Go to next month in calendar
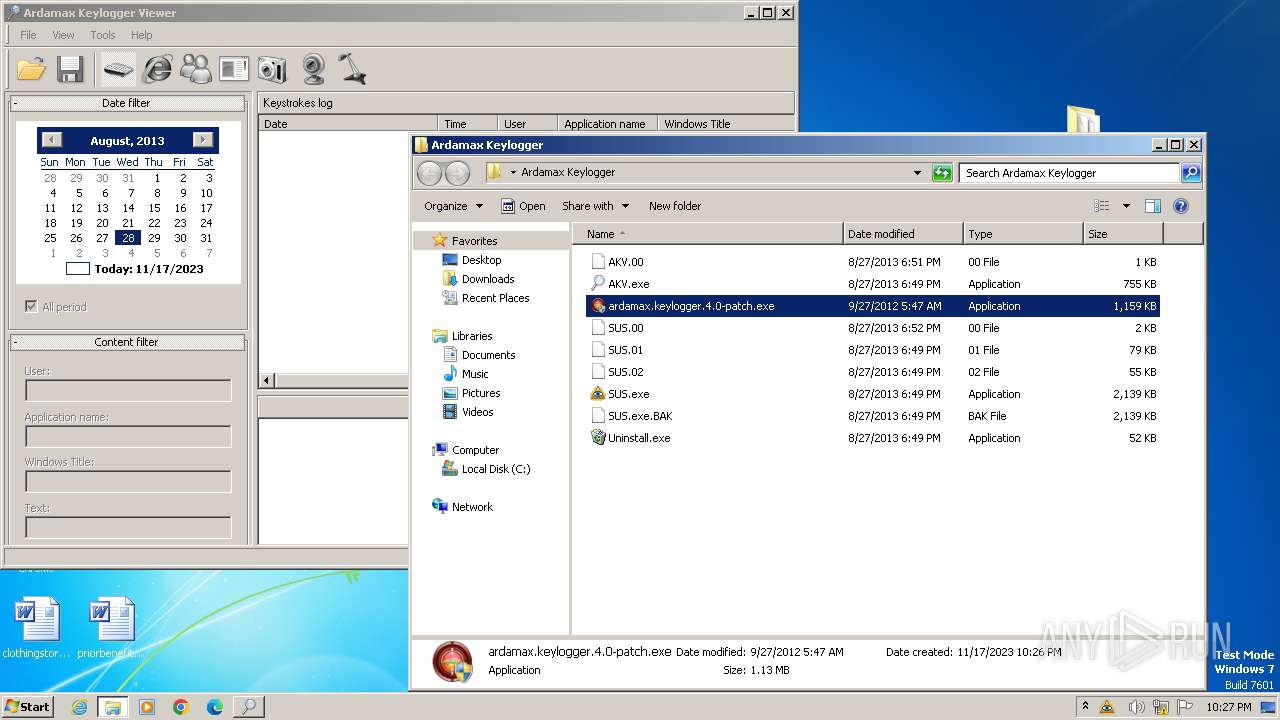The image size is (1280, 720). (x=203, y=140)
